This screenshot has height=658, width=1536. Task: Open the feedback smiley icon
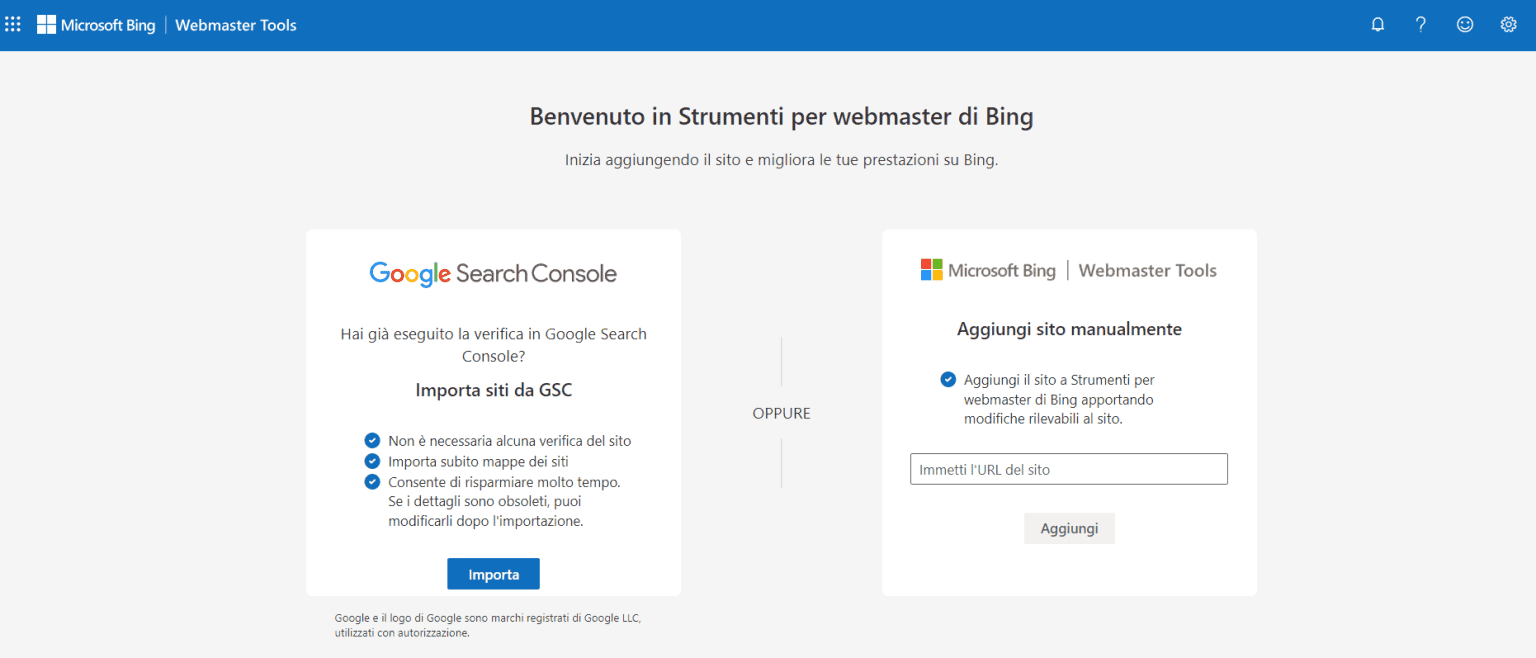[1464, 24]
